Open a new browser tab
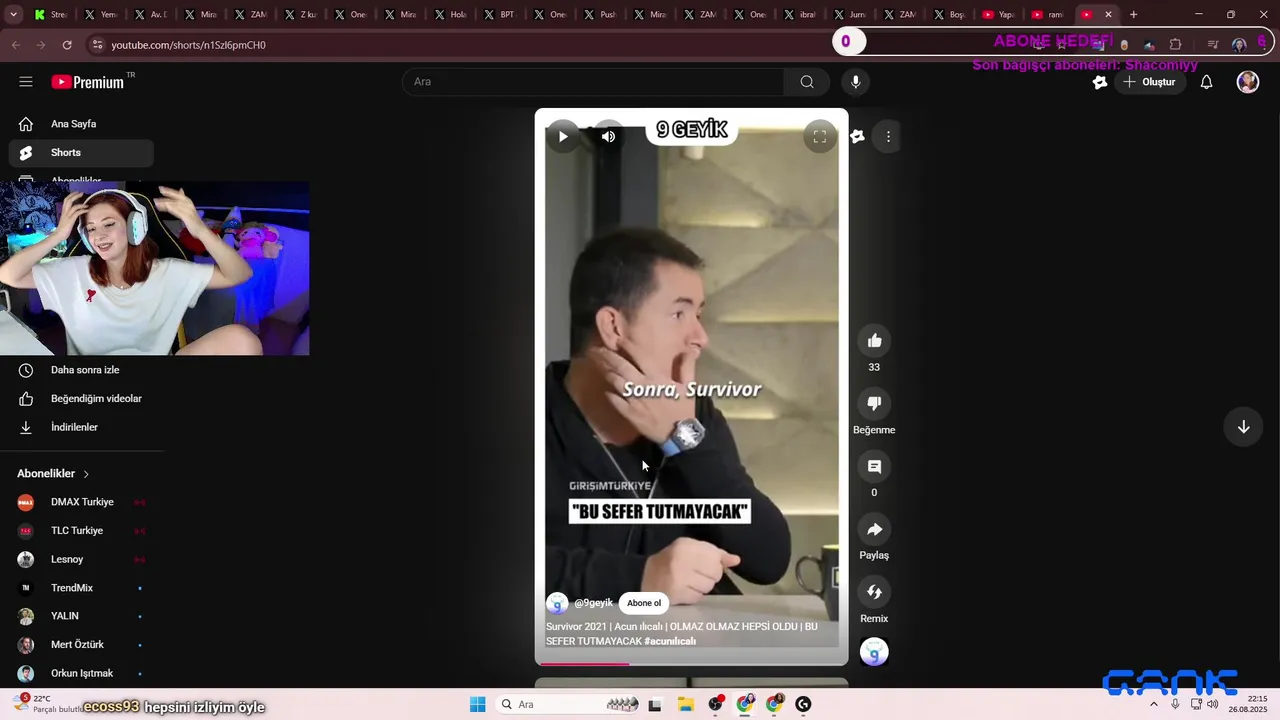This screenshot has height=720, width=1280. pos(1133,15)
